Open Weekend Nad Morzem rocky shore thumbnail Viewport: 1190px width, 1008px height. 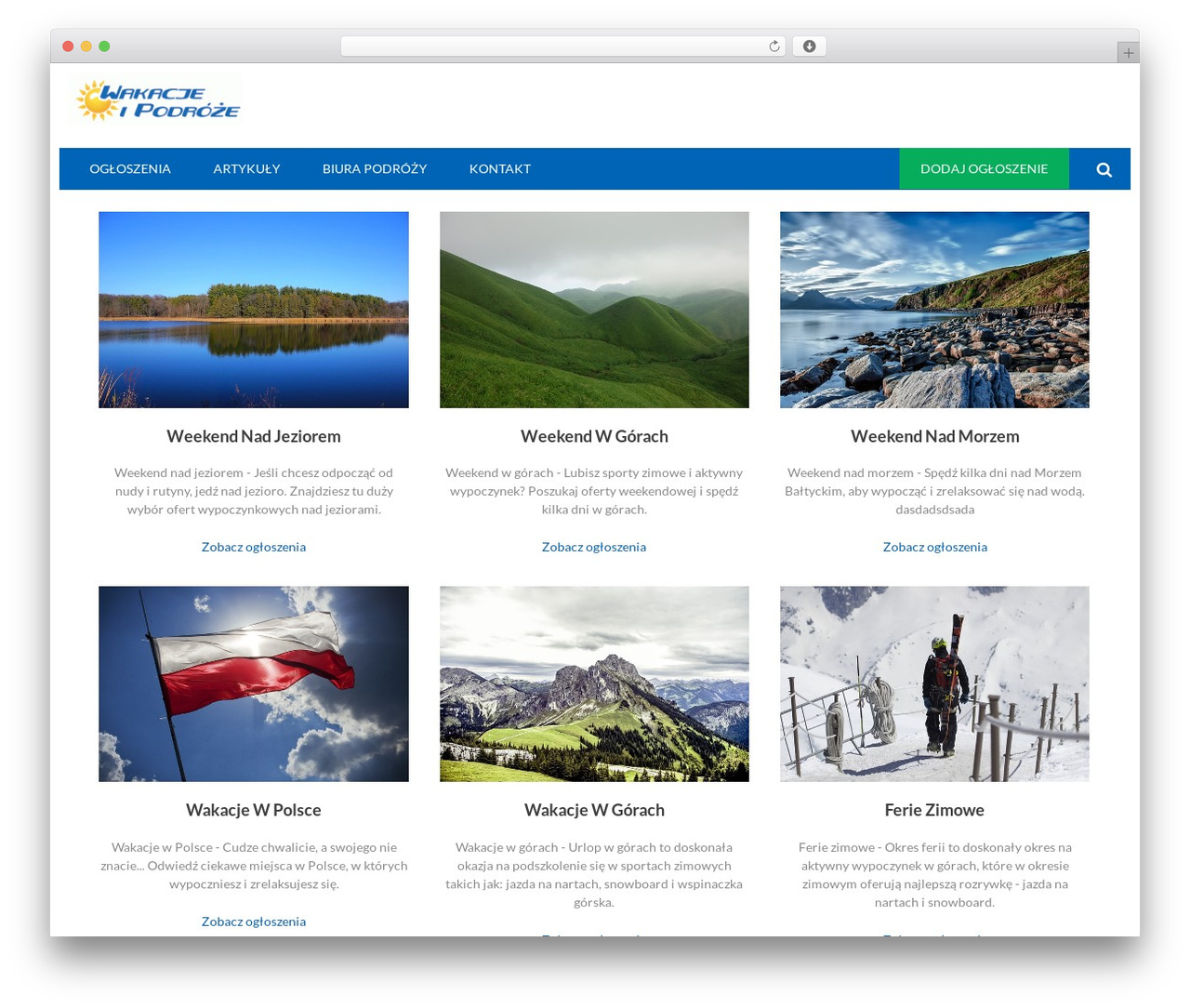pyautogui.click(x=934, y=310)
